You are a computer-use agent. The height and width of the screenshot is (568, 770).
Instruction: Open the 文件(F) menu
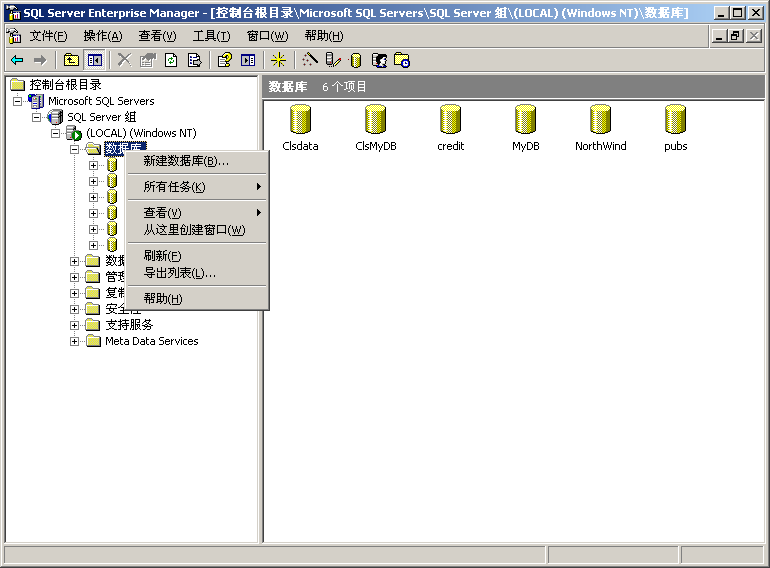48,36
